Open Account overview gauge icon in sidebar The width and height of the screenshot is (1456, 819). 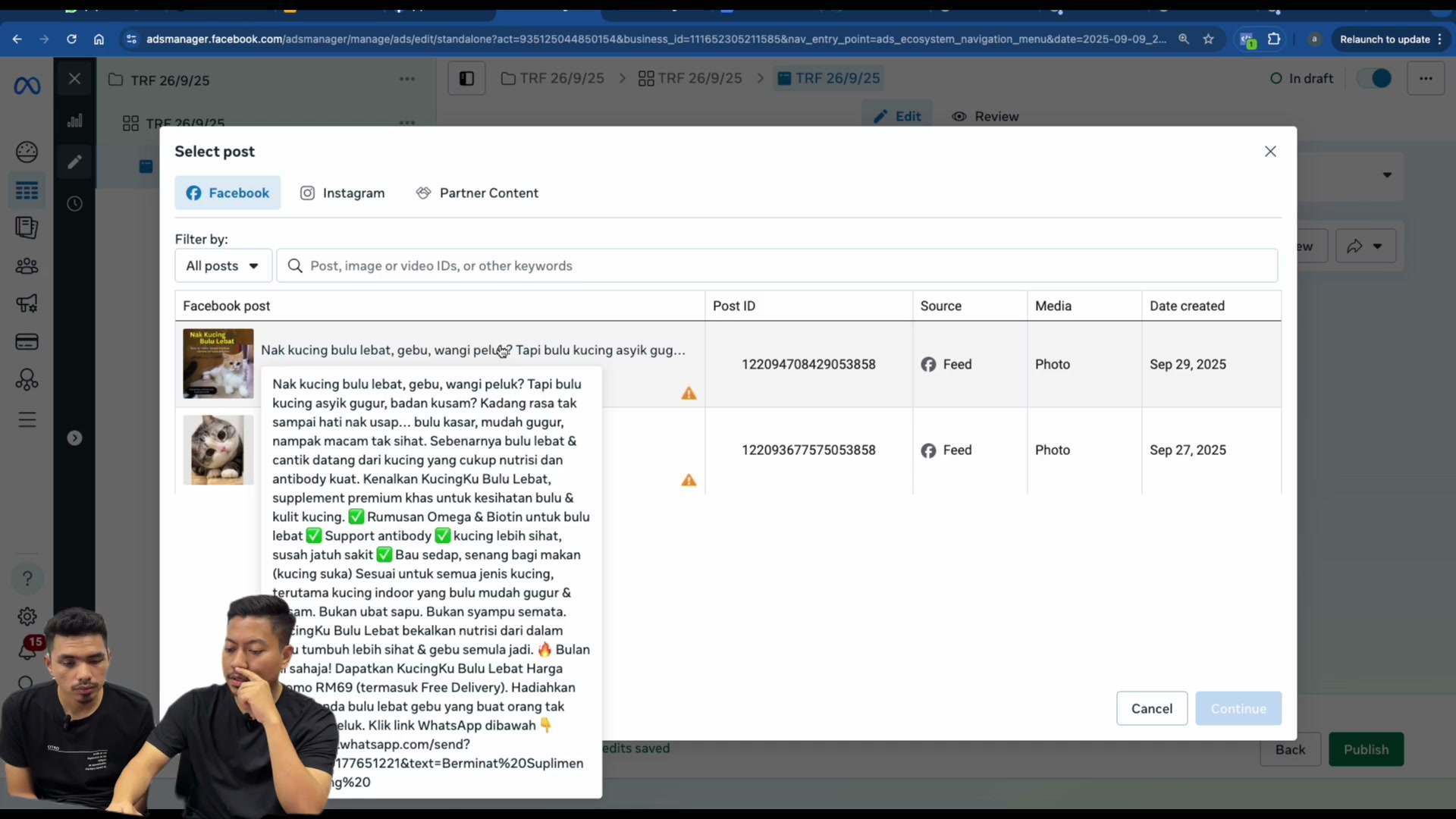(27, 152)
